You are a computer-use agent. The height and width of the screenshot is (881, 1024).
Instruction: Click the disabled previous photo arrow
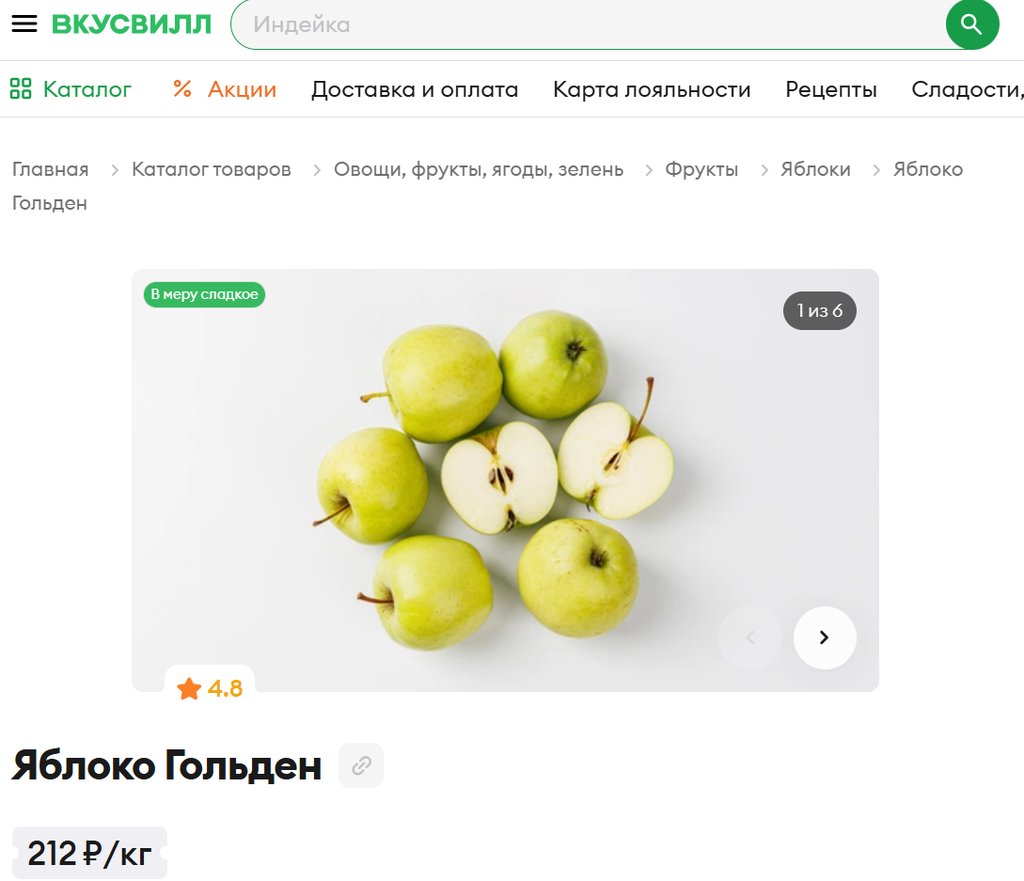750,637
